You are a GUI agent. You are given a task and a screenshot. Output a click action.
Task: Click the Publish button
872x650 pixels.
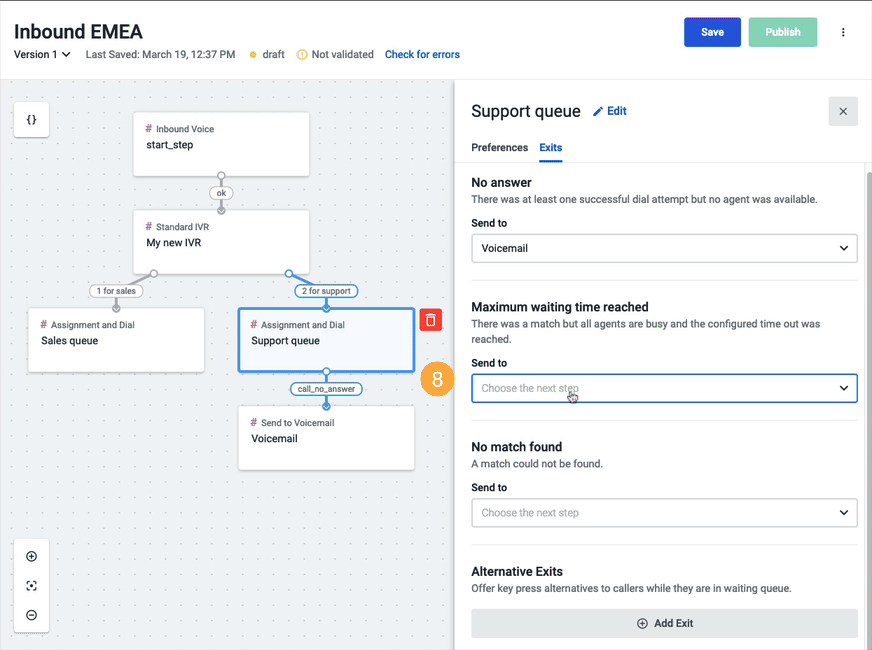coord(782,32)
